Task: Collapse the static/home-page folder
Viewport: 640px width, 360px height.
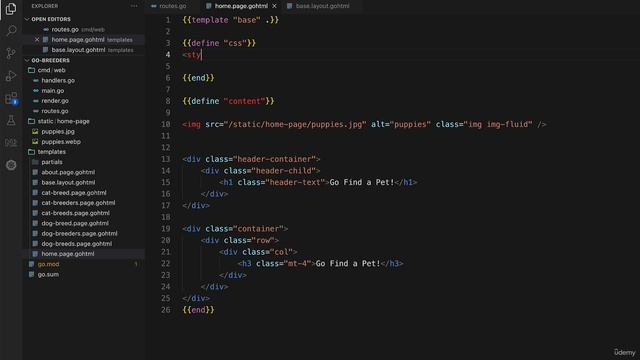Action: point(63,121)
